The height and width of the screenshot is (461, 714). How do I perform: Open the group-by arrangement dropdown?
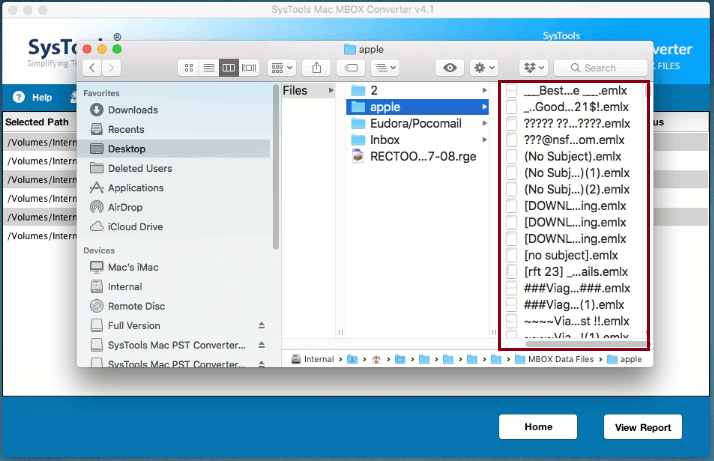282,68
